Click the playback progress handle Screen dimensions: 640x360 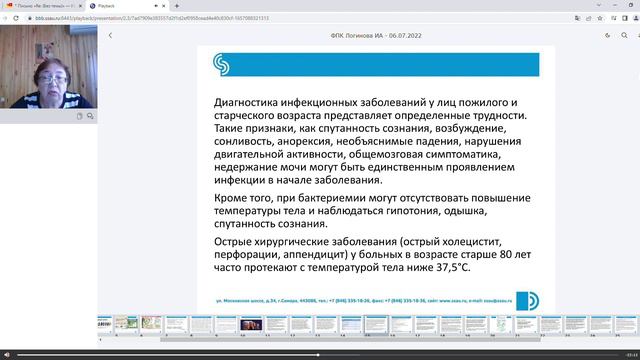318,355
